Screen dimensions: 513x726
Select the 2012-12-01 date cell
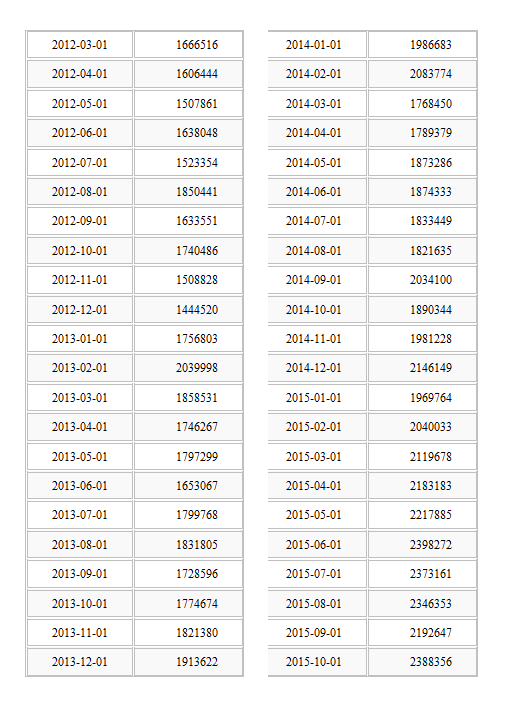click(x=80, y=309)
